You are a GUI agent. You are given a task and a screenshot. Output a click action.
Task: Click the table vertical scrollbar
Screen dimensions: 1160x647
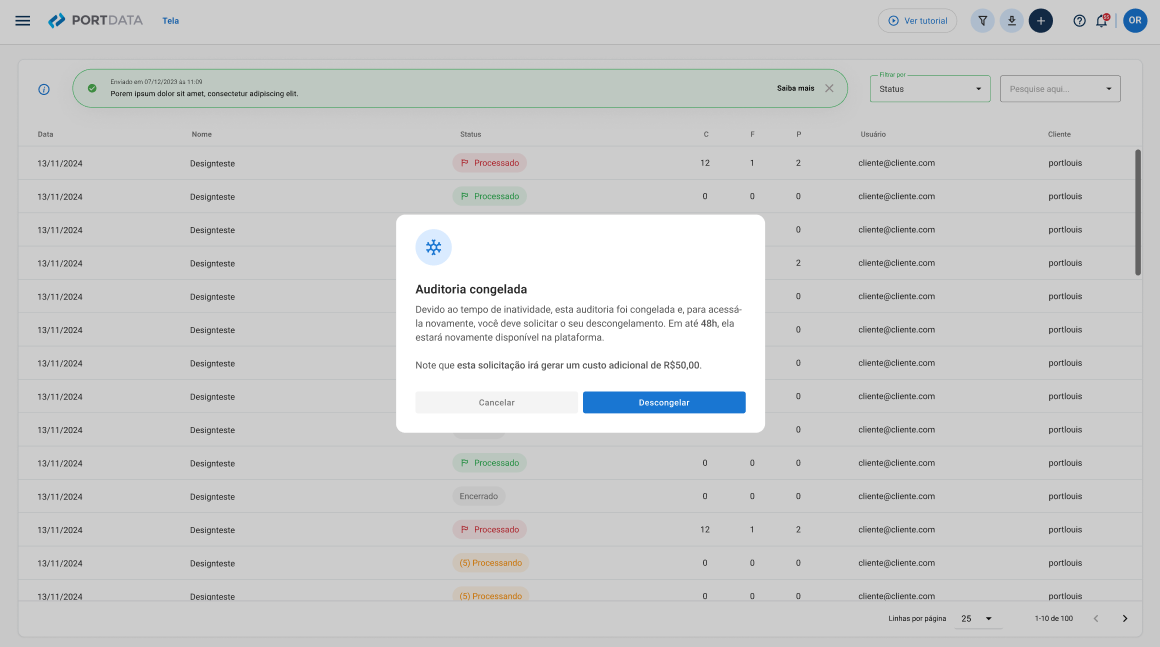pos(1138,212)
